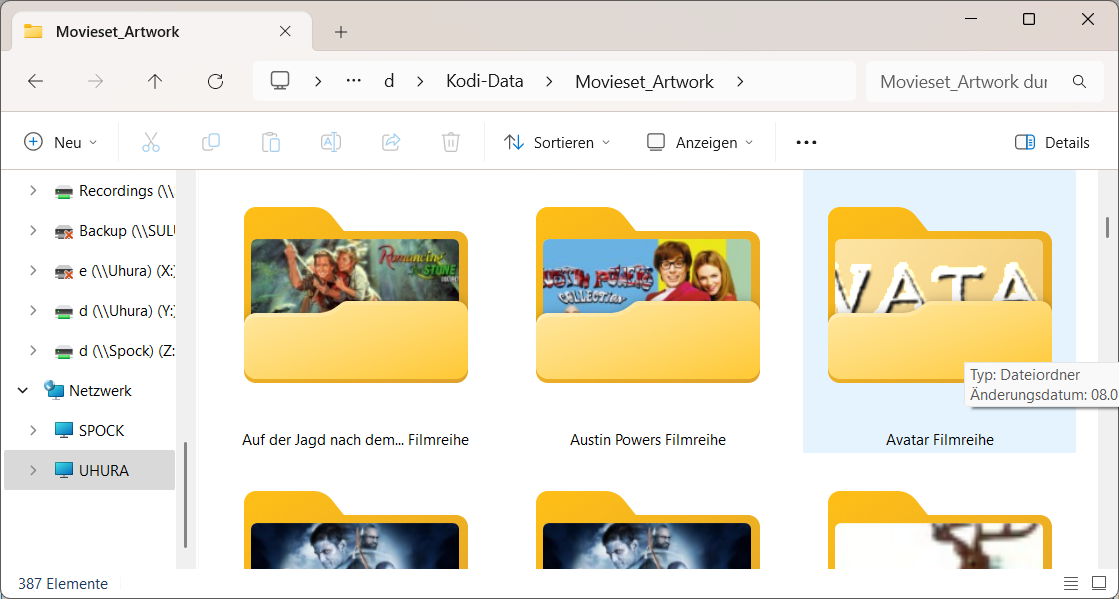The height and width of the screenshot is (599, 1119).
Task: Show hidden path with breadcrumb ellipsis
Action: [353, 81]
